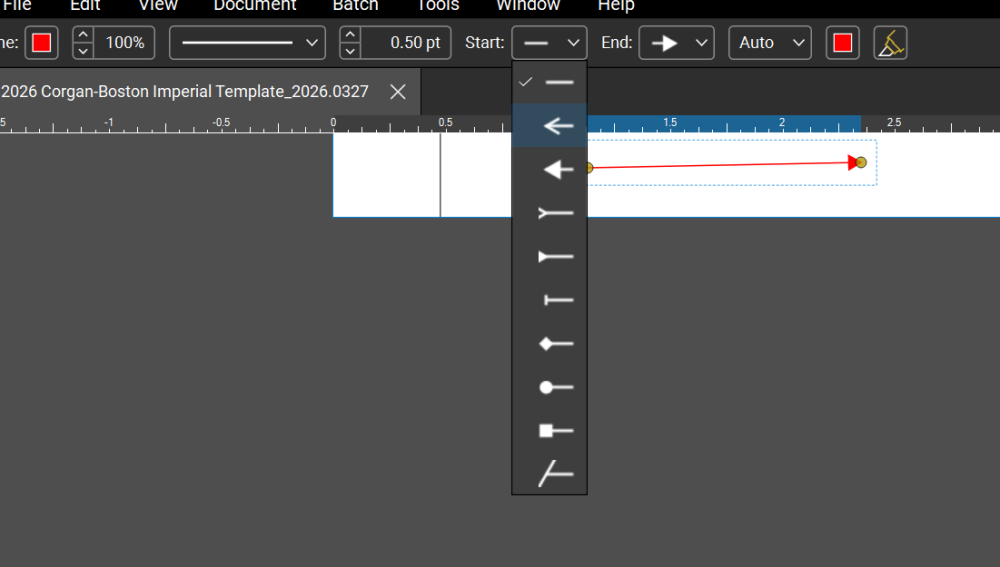Image resolution: width=1000 pixels, height=567 pixels.
Task: Click the 0.50 pt line width field
Action: tap(406, 43)
